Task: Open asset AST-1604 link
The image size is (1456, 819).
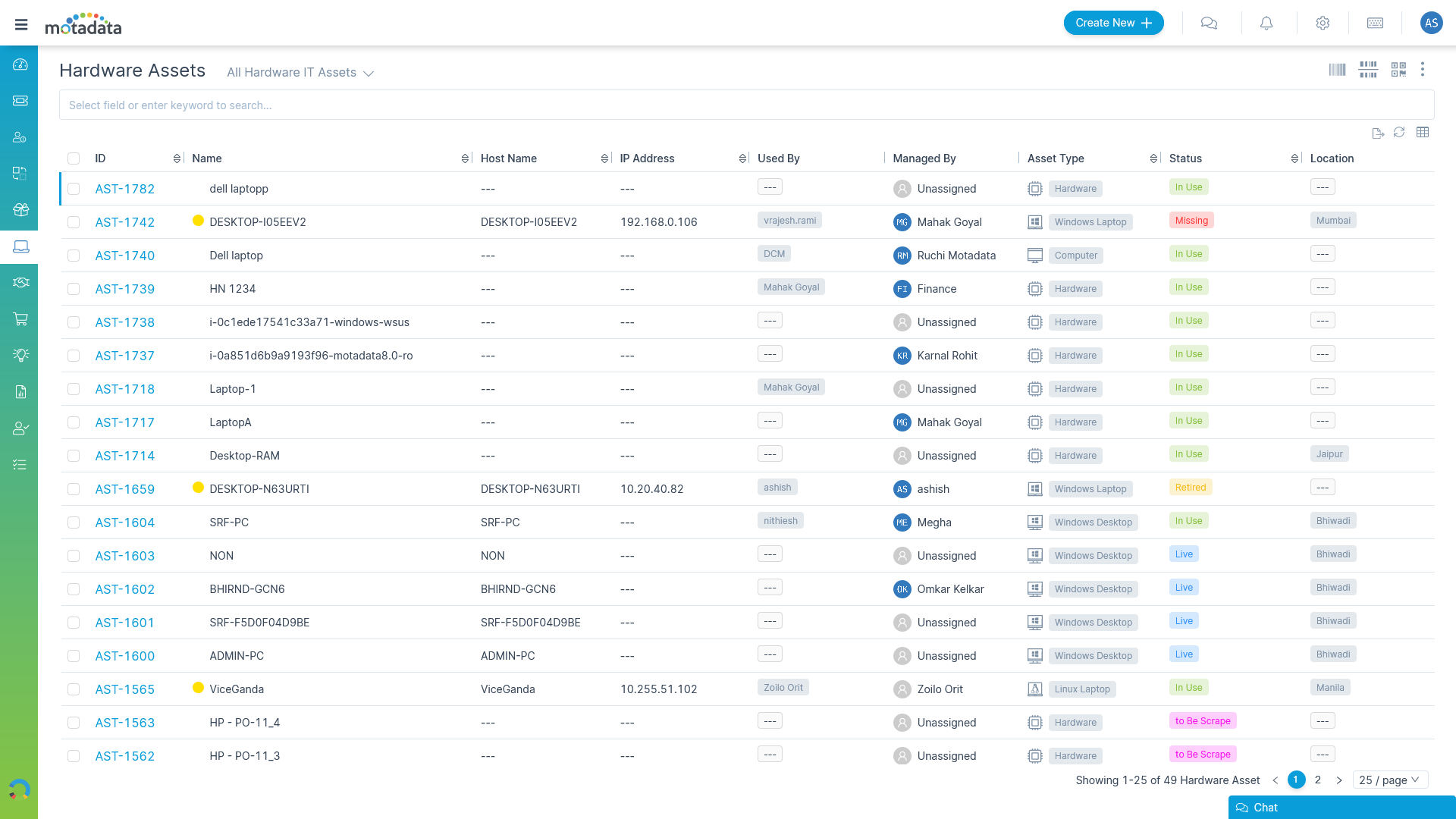Action: pyautogui.click(x=124, y=522)
